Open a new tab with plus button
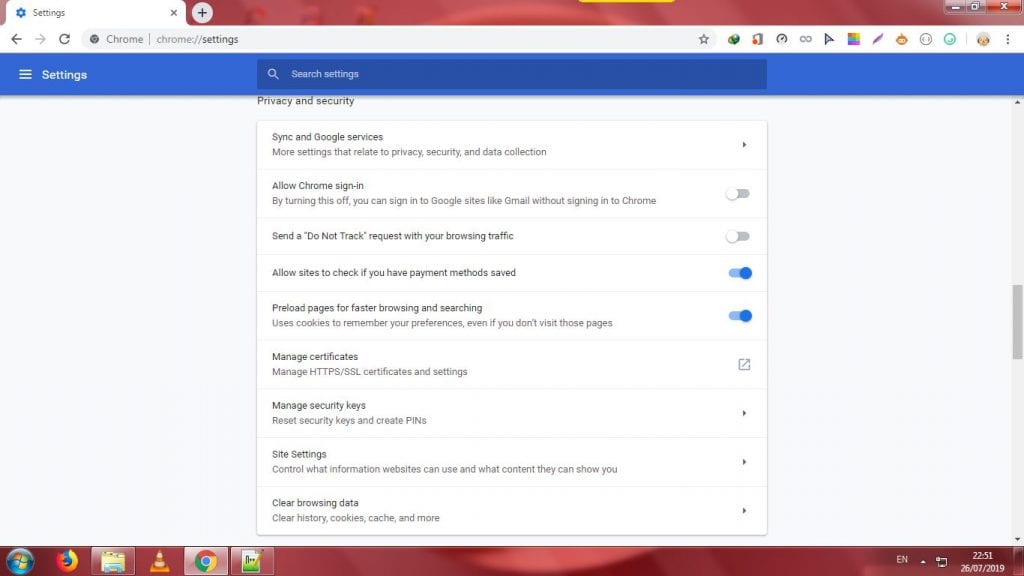This screenshot has width=1024, height=576. [202, 13]
